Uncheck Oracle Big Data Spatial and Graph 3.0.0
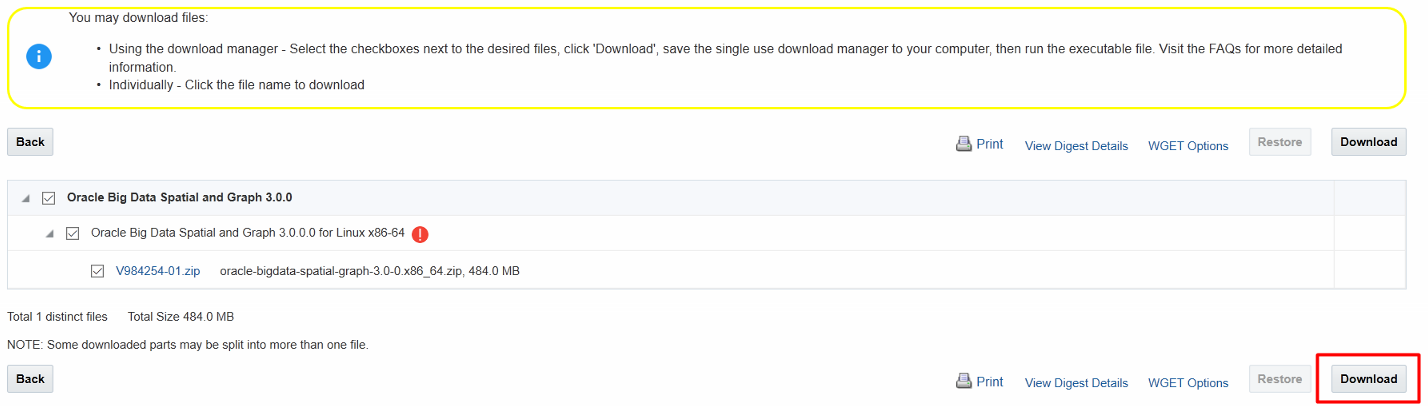1428x406 pixels. tap(48, 198)
